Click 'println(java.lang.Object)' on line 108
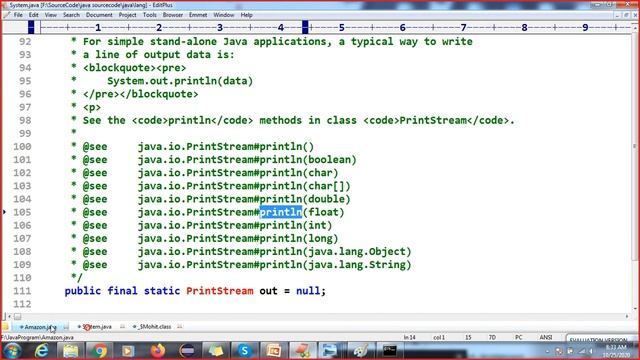The image size is (640, 360). tap(335, 251)
